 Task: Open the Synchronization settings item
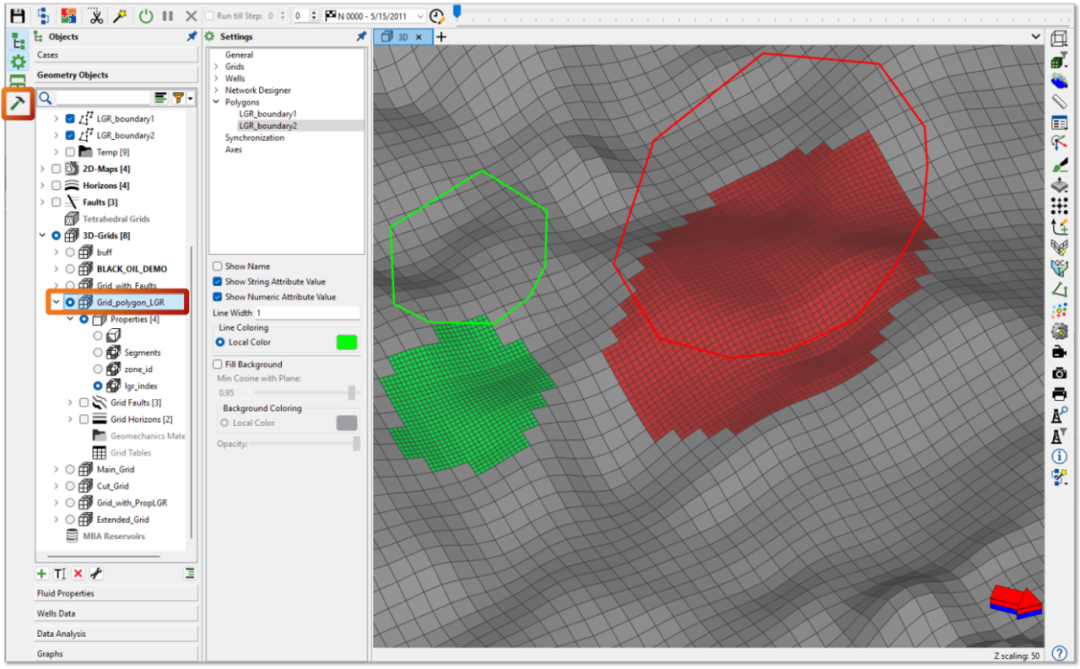point(254,138)
